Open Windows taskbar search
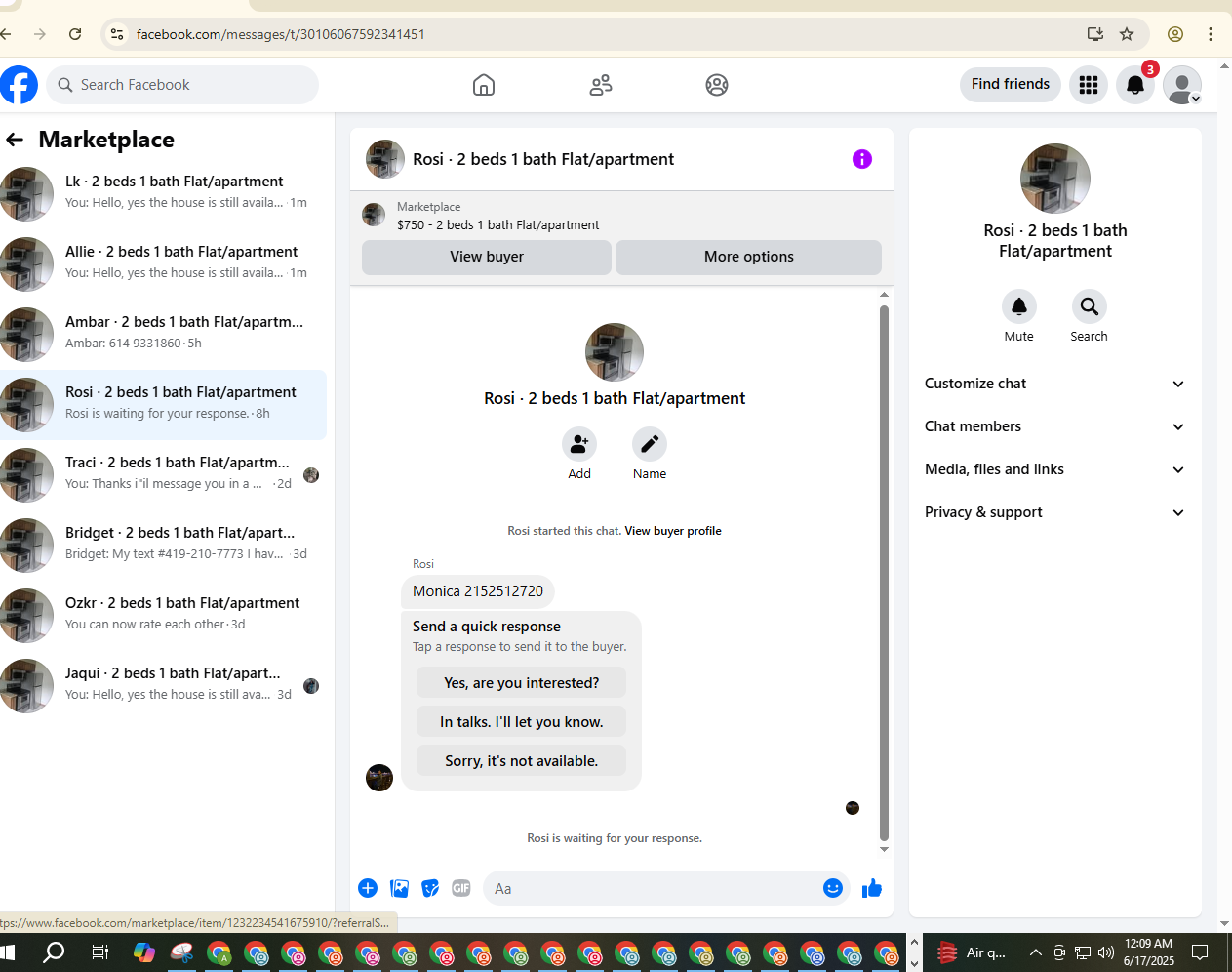This screenshot has width=1232, height=972. pos(54,952)
